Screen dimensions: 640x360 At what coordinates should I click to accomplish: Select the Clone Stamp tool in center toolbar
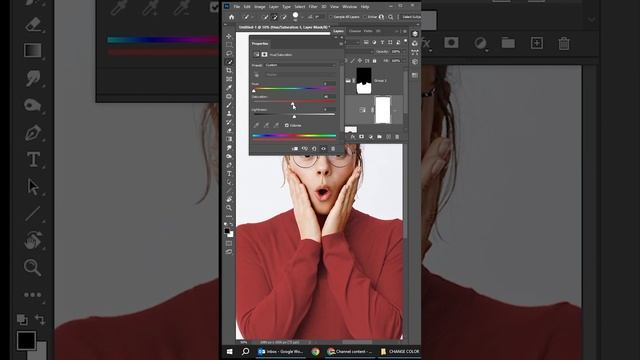(229, 113)
